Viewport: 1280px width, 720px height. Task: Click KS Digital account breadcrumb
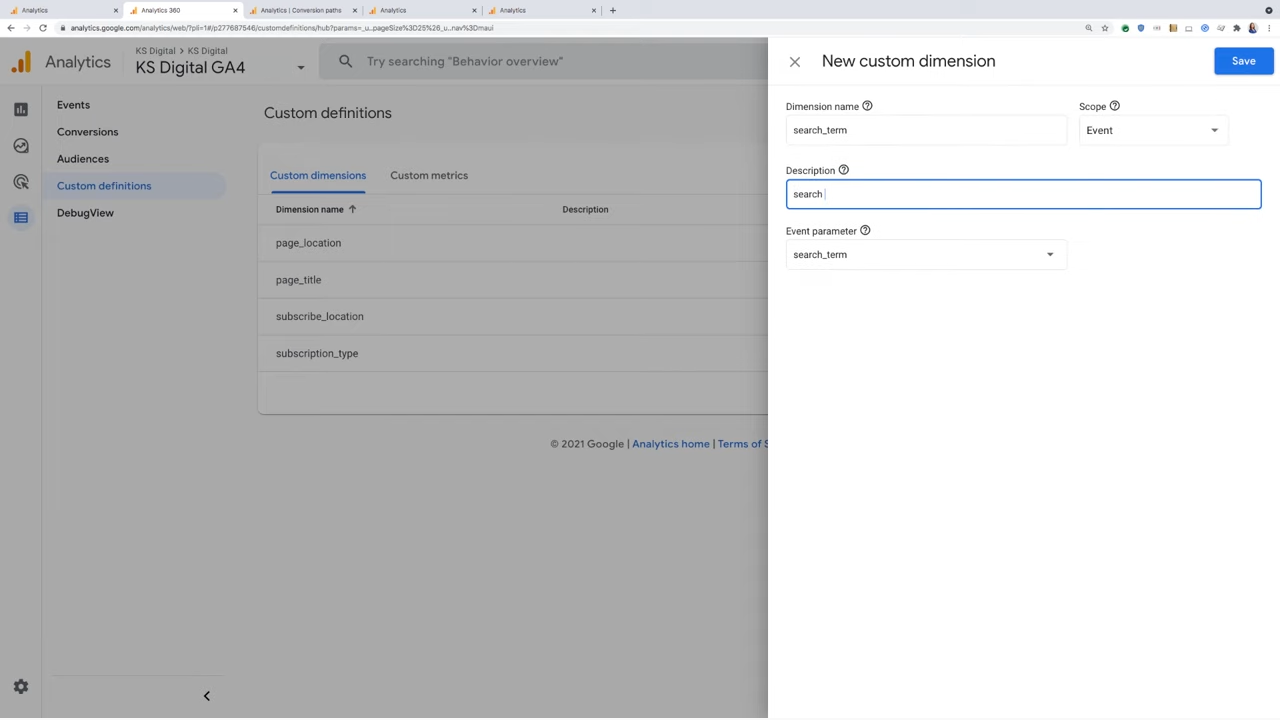(x=155, y=51)
